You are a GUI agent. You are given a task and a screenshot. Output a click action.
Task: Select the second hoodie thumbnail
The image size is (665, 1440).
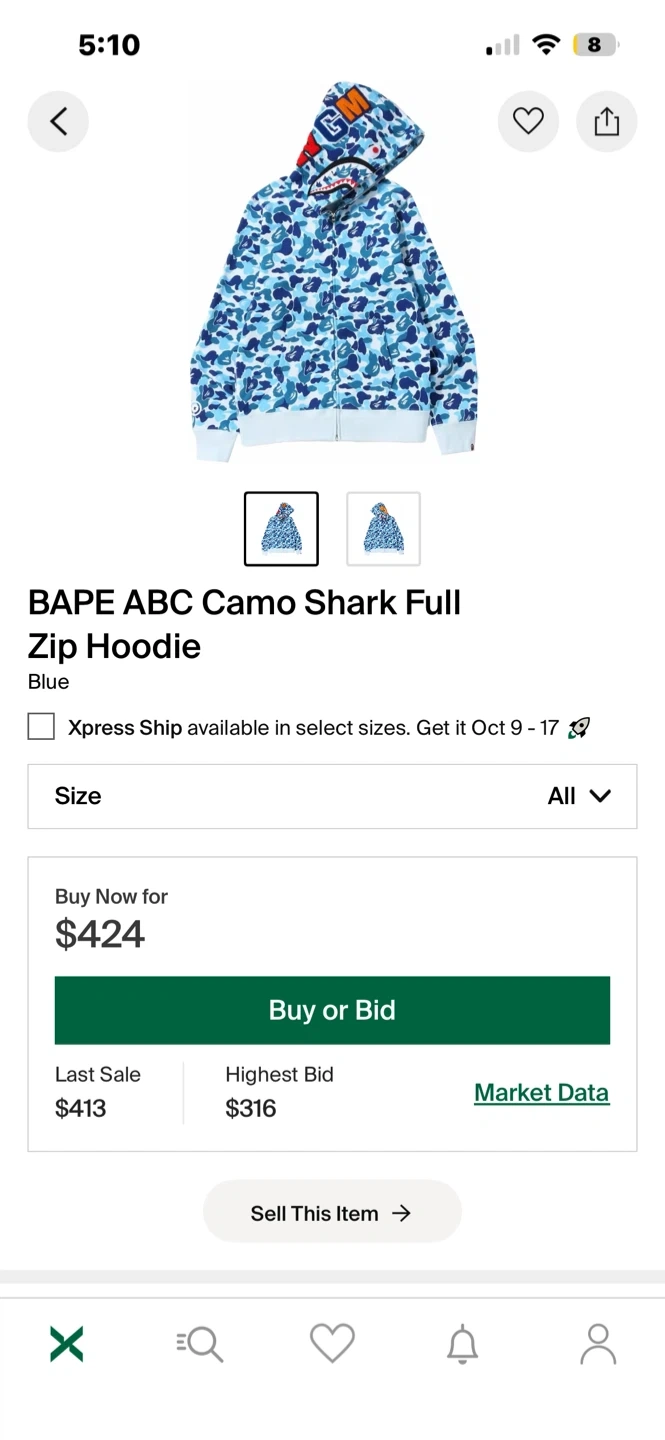click(x=383, y=529)
